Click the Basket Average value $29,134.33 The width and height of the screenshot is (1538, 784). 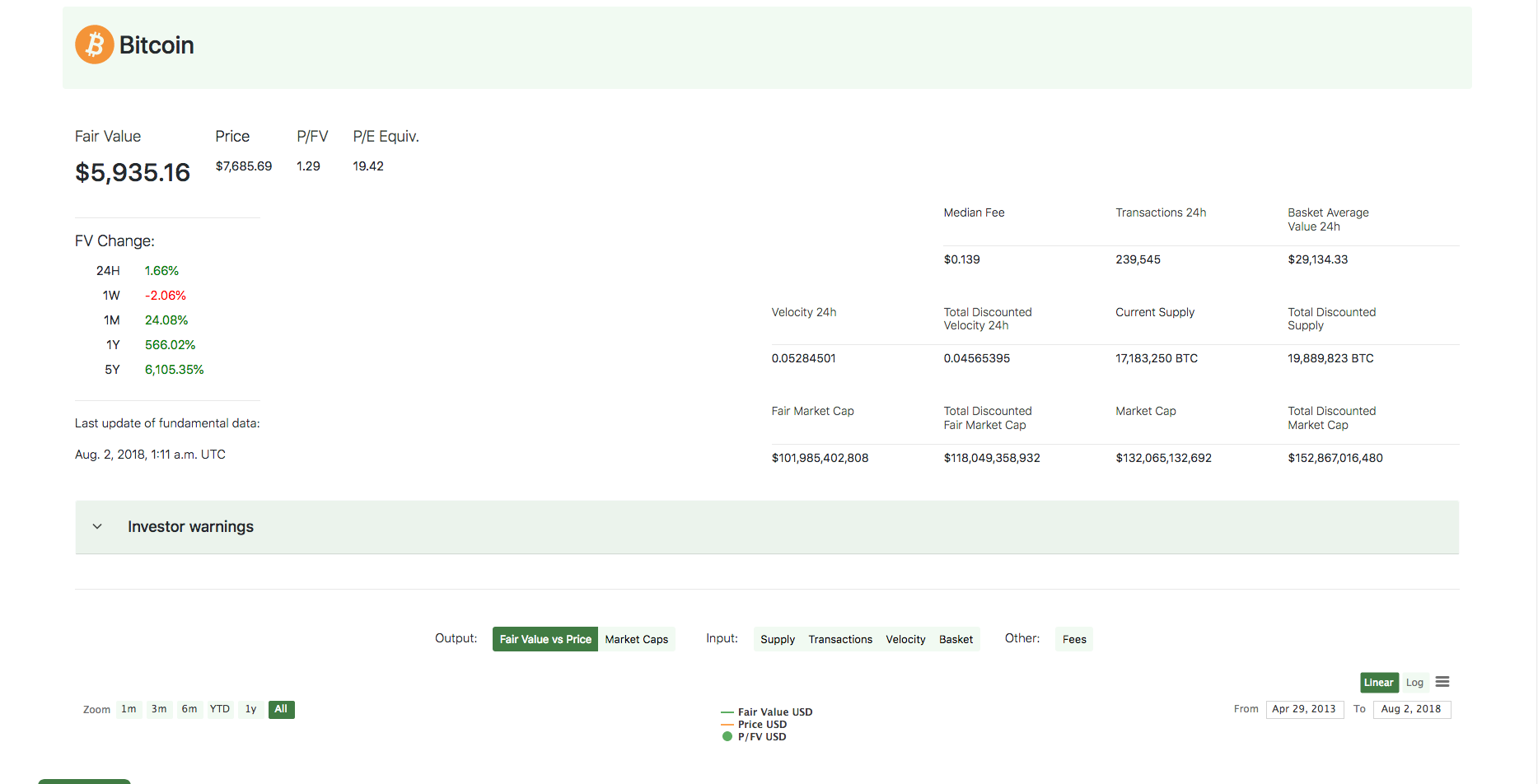coord(1318,259)
